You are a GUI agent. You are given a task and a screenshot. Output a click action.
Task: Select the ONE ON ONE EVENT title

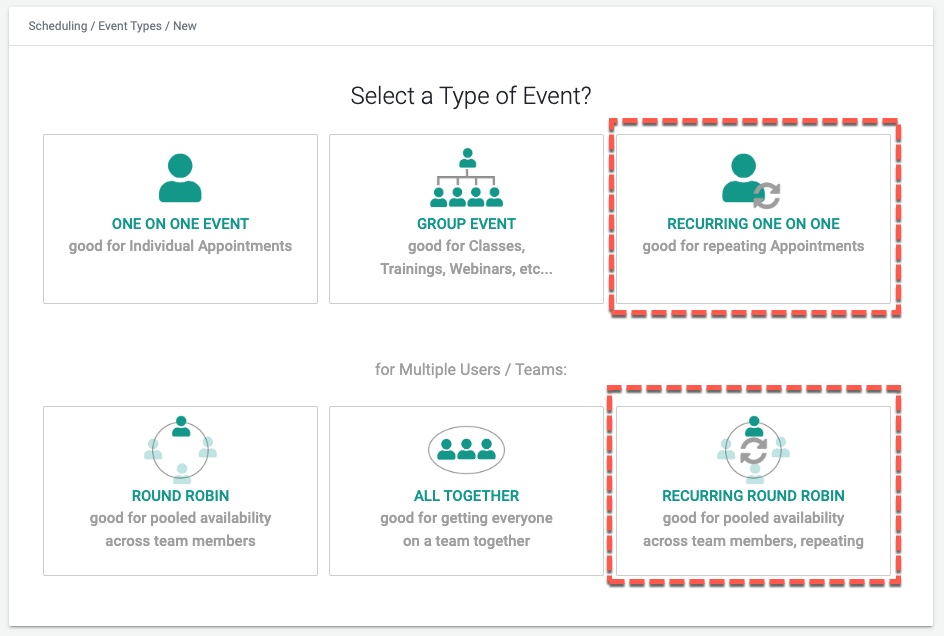[180, 223]
